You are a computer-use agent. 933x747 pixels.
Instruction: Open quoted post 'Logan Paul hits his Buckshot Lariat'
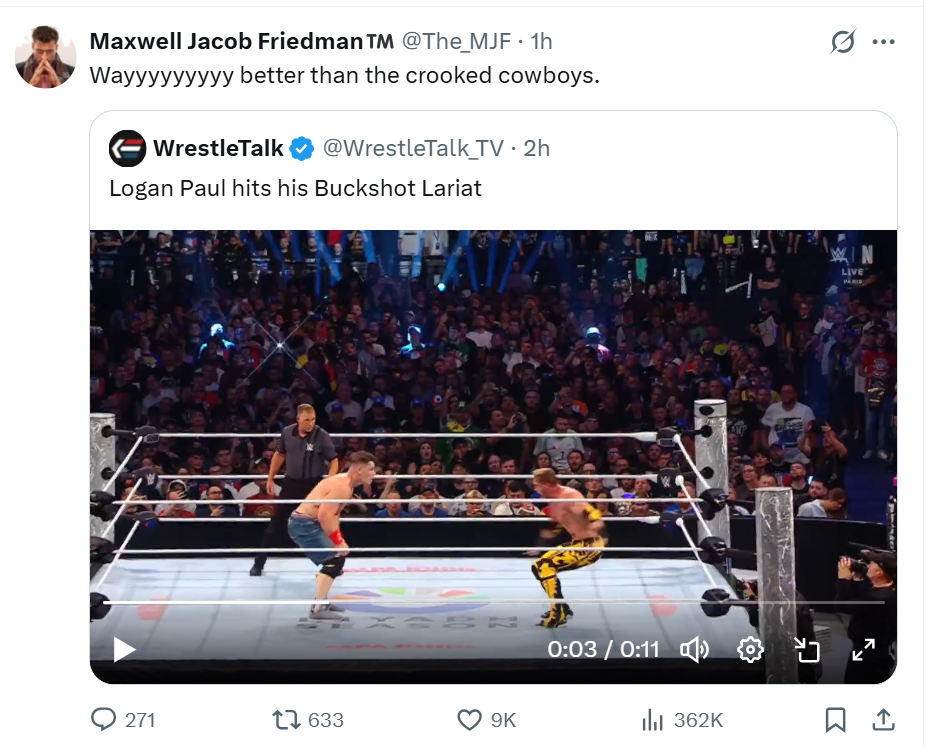tap(295, 188)
